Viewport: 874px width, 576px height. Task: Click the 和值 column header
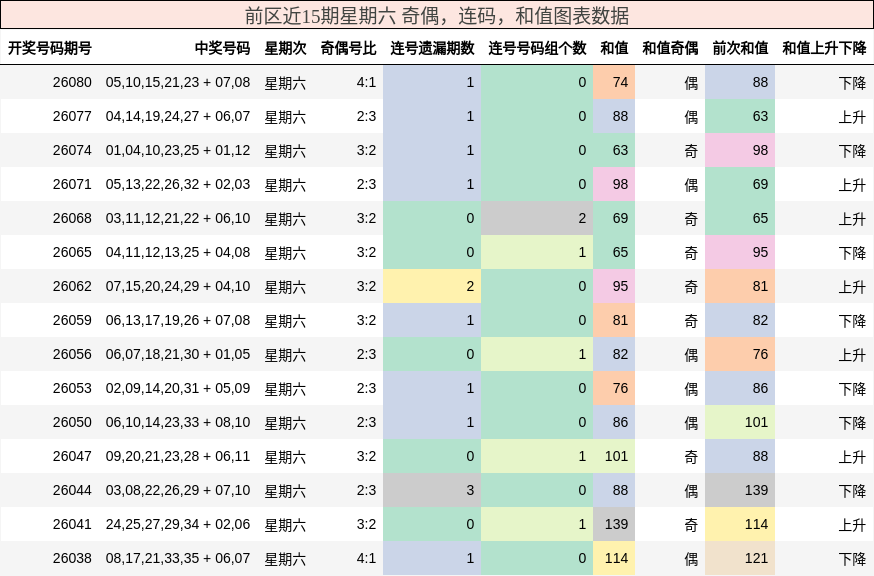[x=614, y=48]
